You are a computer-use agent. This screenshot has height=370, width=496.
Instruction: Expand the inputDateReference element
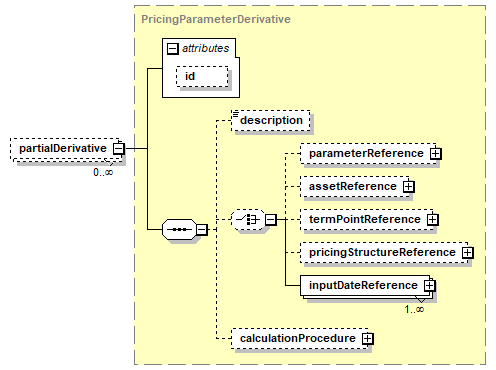[429, 286]
